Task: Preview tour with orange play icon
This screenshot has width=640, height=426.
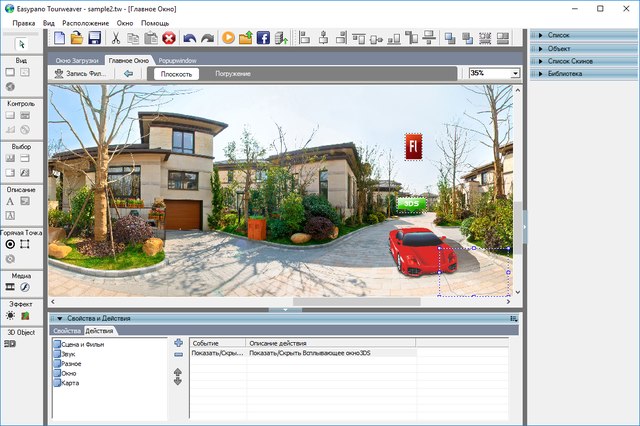Action: (x=228, y=38)
